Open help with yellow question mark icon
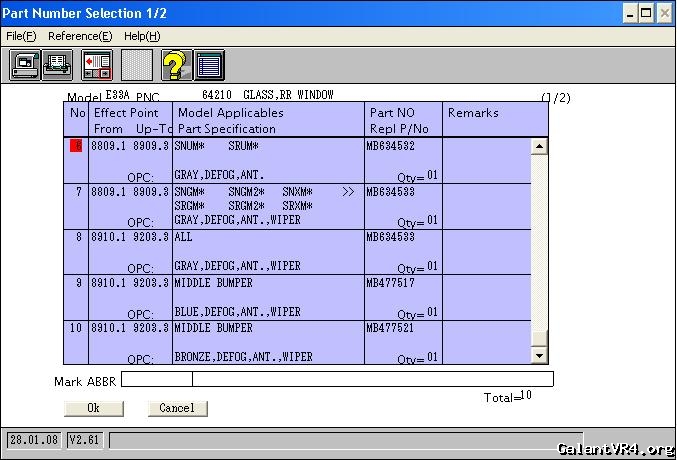This screenshot has height=460, width=677. click(176, 65)
